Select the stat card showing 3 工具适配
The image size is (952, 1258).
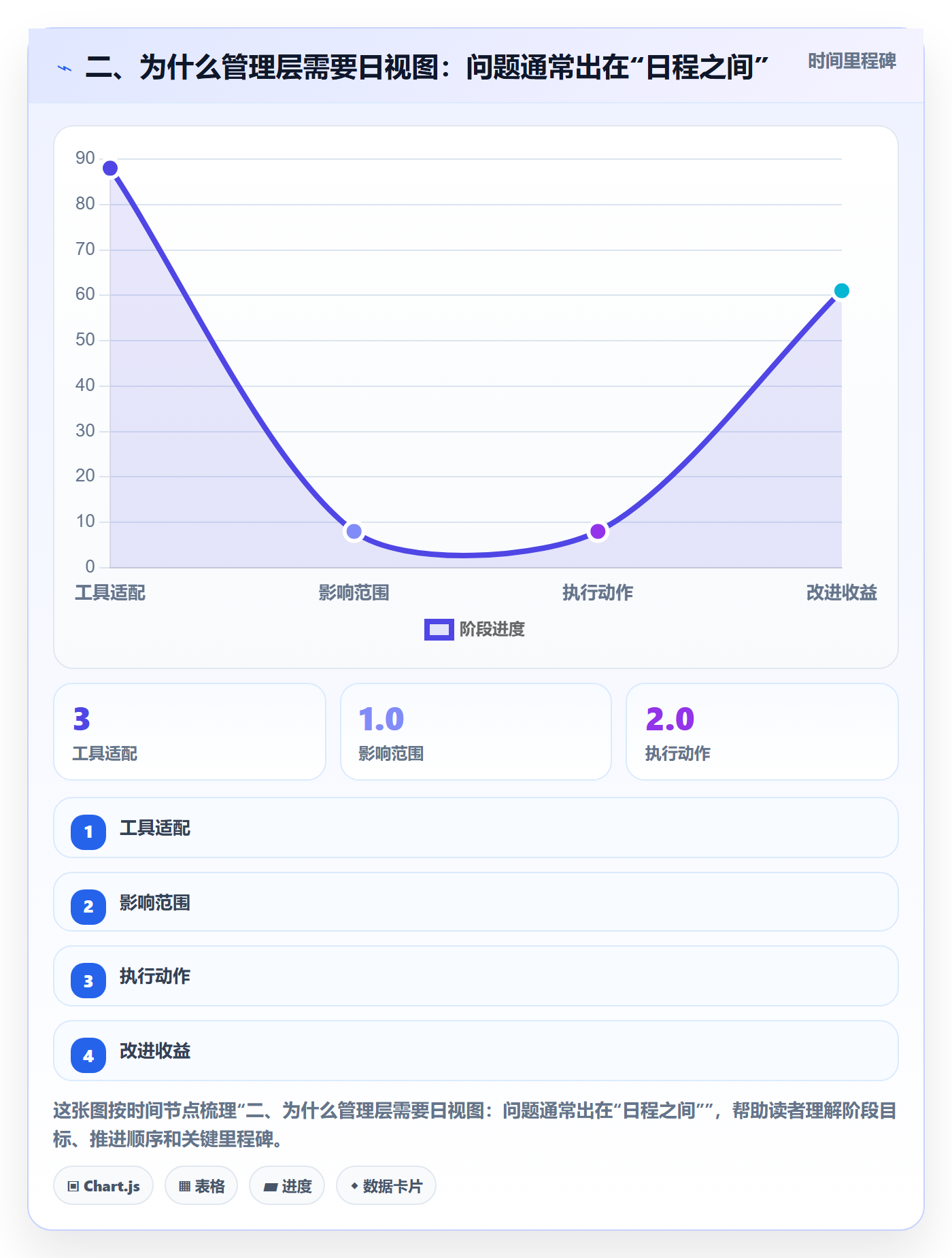point(190,732)
